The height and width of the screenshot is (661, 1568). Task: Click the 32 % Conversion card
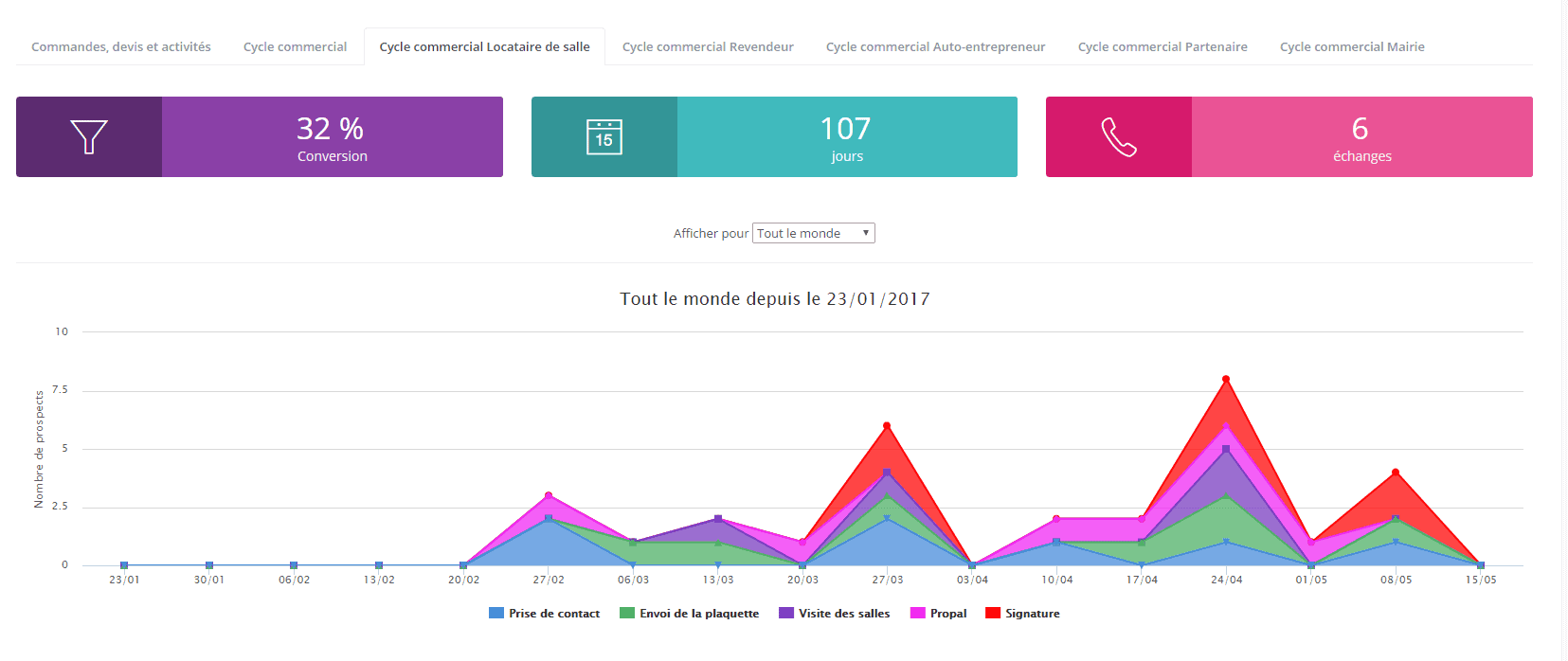pyautogui.click(x=332, y=137)
